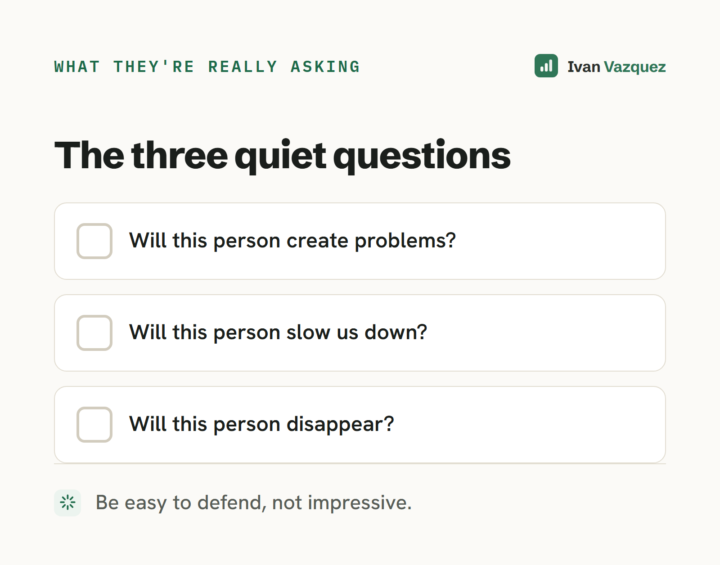Click 'The three quiet questions' heading
The width and height of the screenshot is (720, 565).
(282, 156)
